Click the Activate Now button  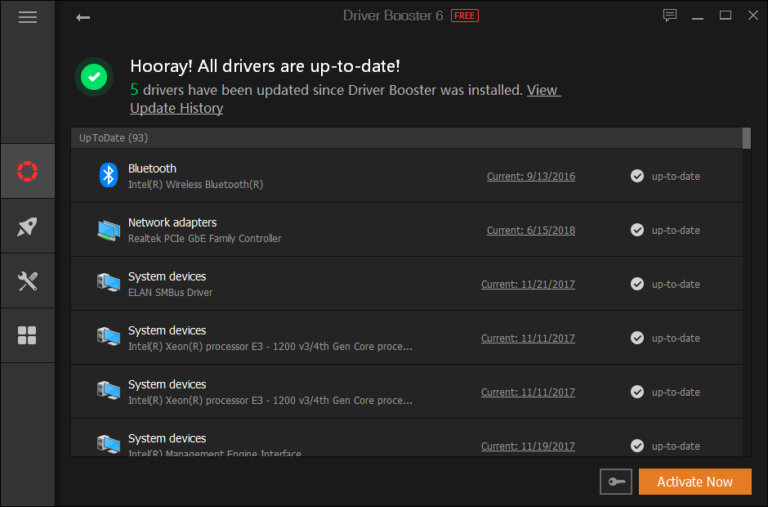pos(694,482)
